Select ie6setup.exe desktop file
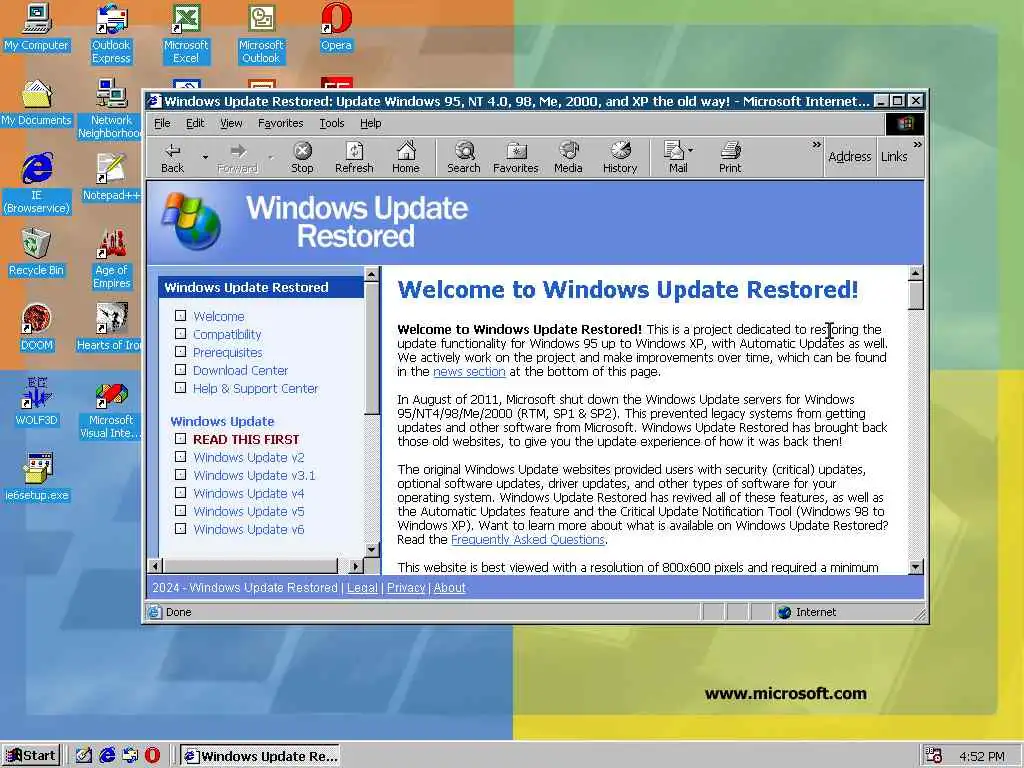This screenshot has height=768, width=1024. (37, 478)
